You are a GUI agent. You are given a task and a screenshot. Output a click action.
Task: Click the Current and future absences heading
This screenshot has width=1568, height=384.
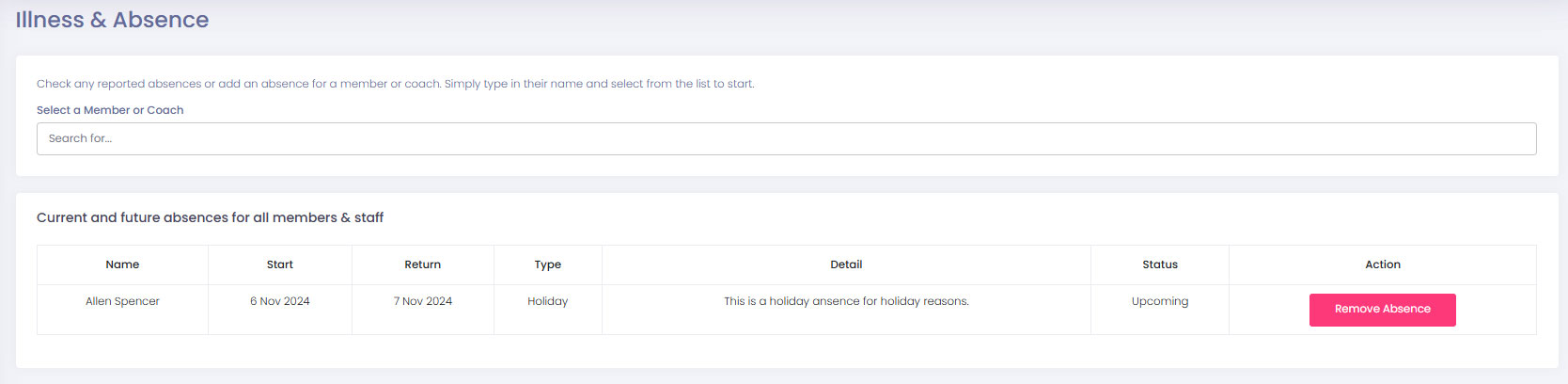(x=210, y=217)
